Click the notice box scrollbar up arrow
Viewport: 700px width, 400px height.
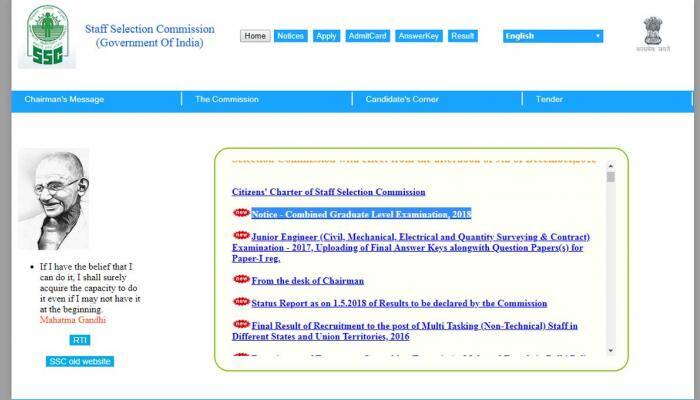tap(611, 166)
